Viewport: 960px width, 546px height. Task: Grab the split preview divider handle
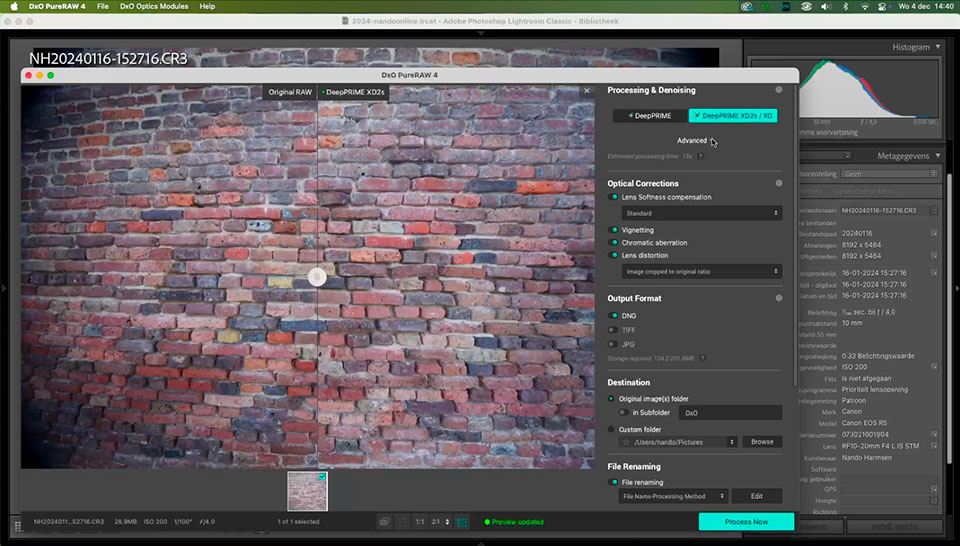(317, 277)
